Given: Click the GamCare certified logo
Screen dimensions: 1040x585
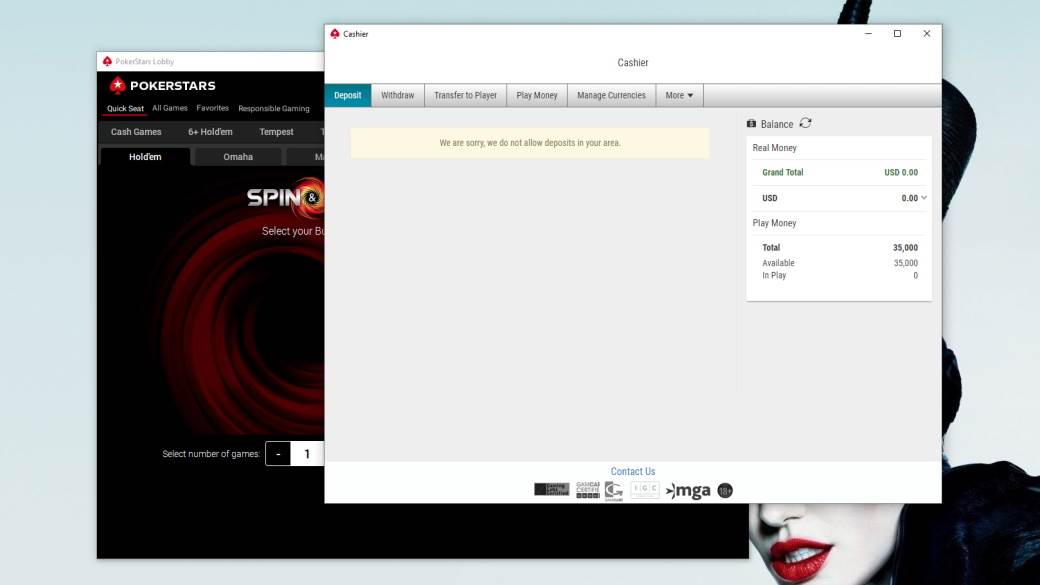Looking at the screenshot, I should [x=588, y=490].
